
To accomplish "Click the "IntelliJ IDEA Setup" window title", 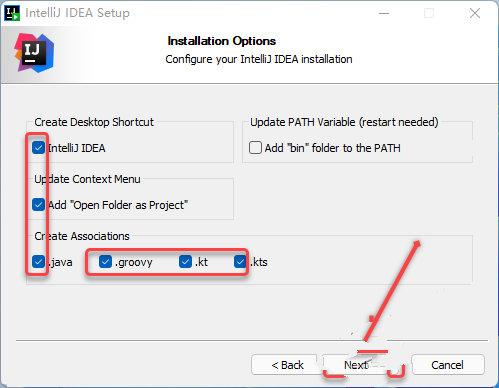I will 77,13.
